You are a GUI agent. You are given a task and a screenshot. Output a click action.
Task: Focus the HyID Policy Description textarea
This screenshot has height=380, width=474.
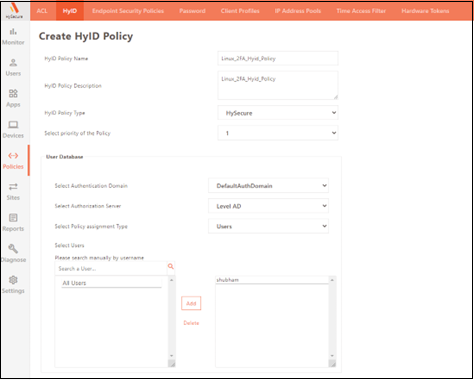click(278, 85)
